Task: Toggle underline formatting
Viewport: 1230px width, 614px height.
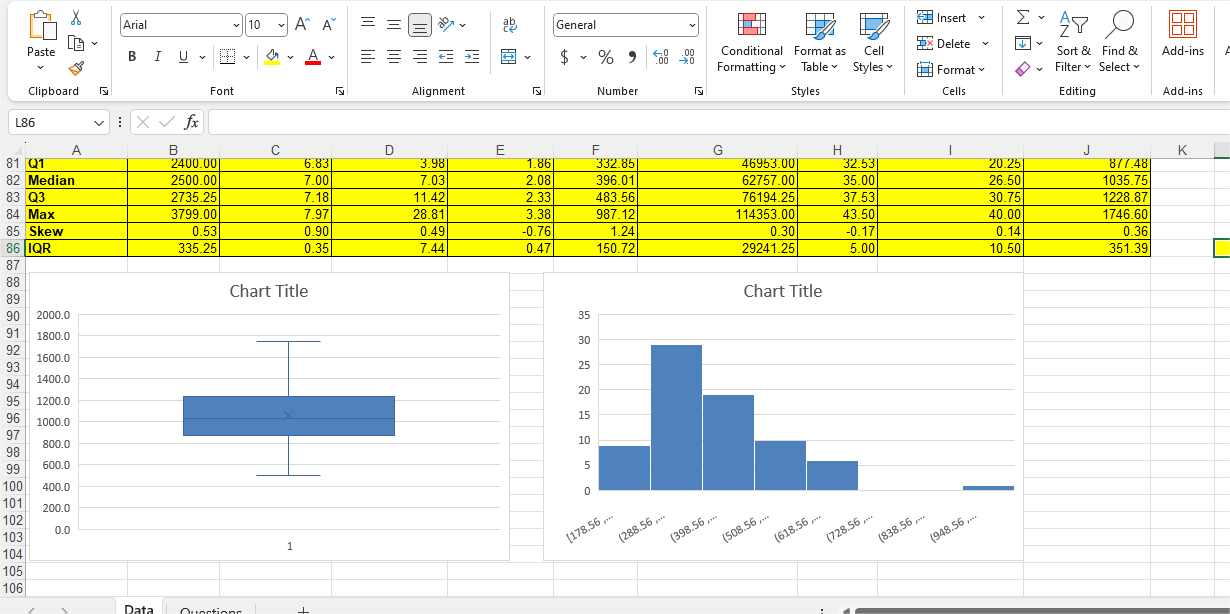Action: coord(183,57)
